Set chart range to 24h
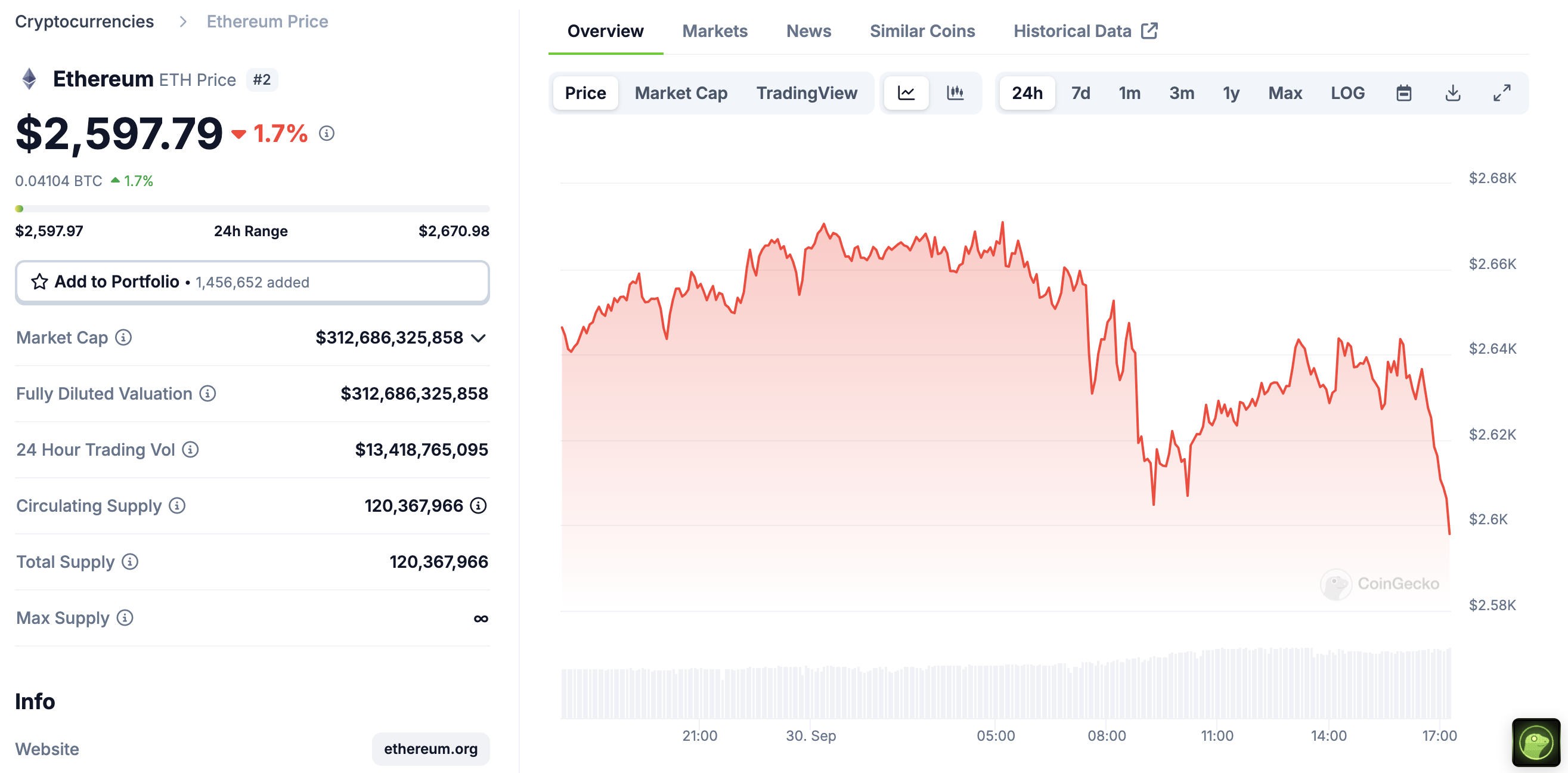This screenshot has width=1568, height=773. 1027,92
